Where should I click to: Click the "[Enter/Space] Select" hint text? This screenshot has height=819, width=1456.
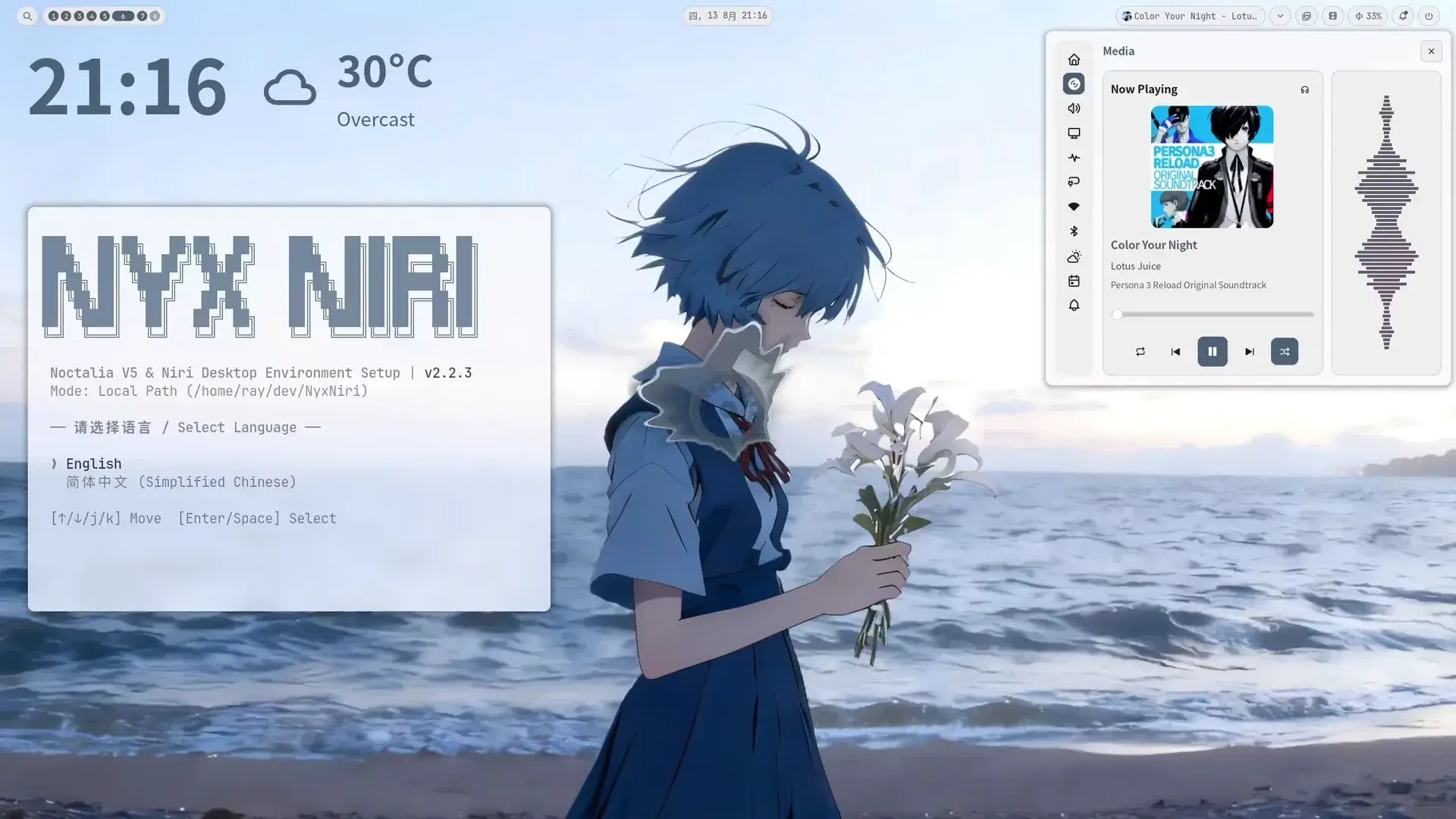point(257,519)
